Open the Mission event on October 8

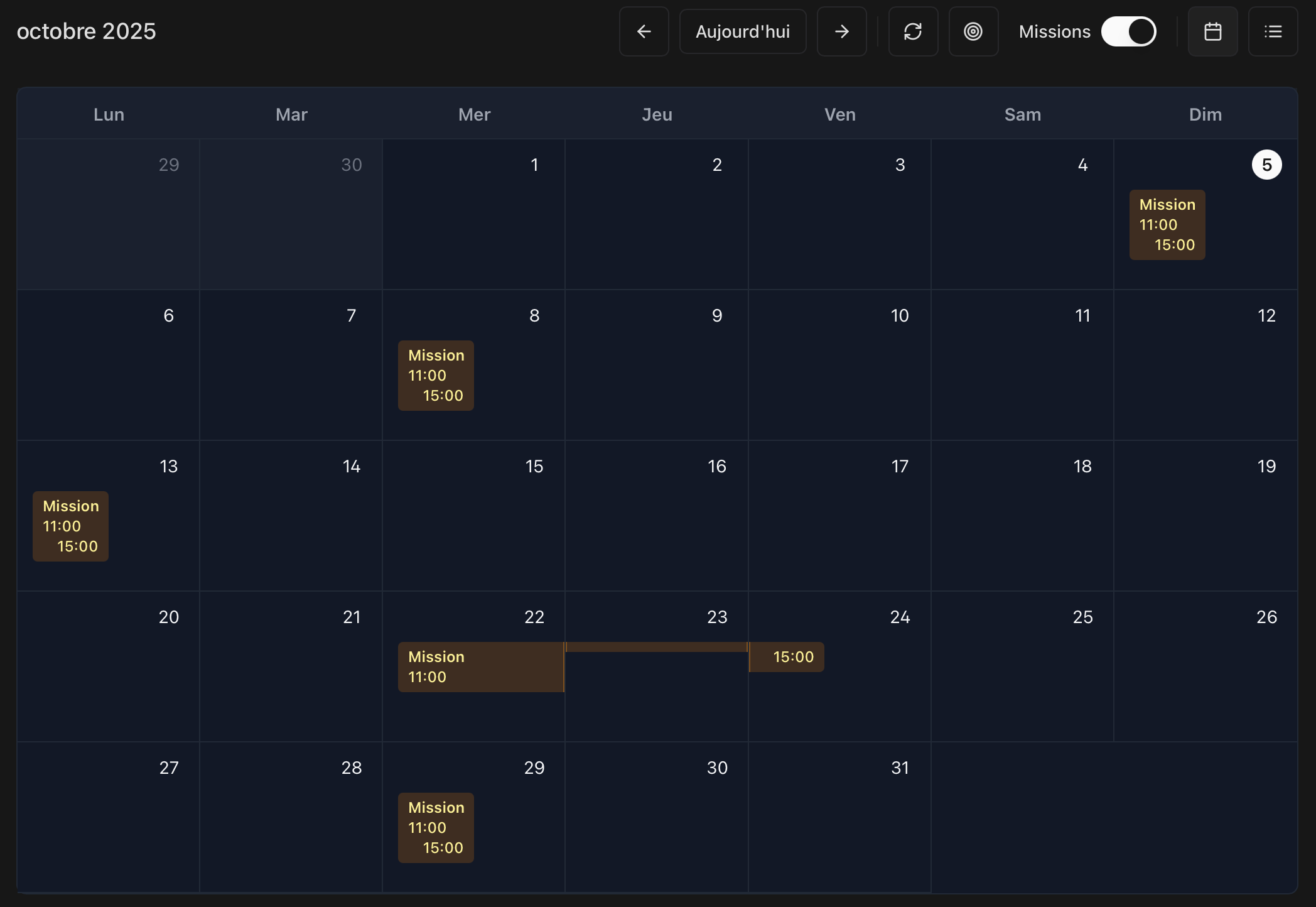click(436, 376)
